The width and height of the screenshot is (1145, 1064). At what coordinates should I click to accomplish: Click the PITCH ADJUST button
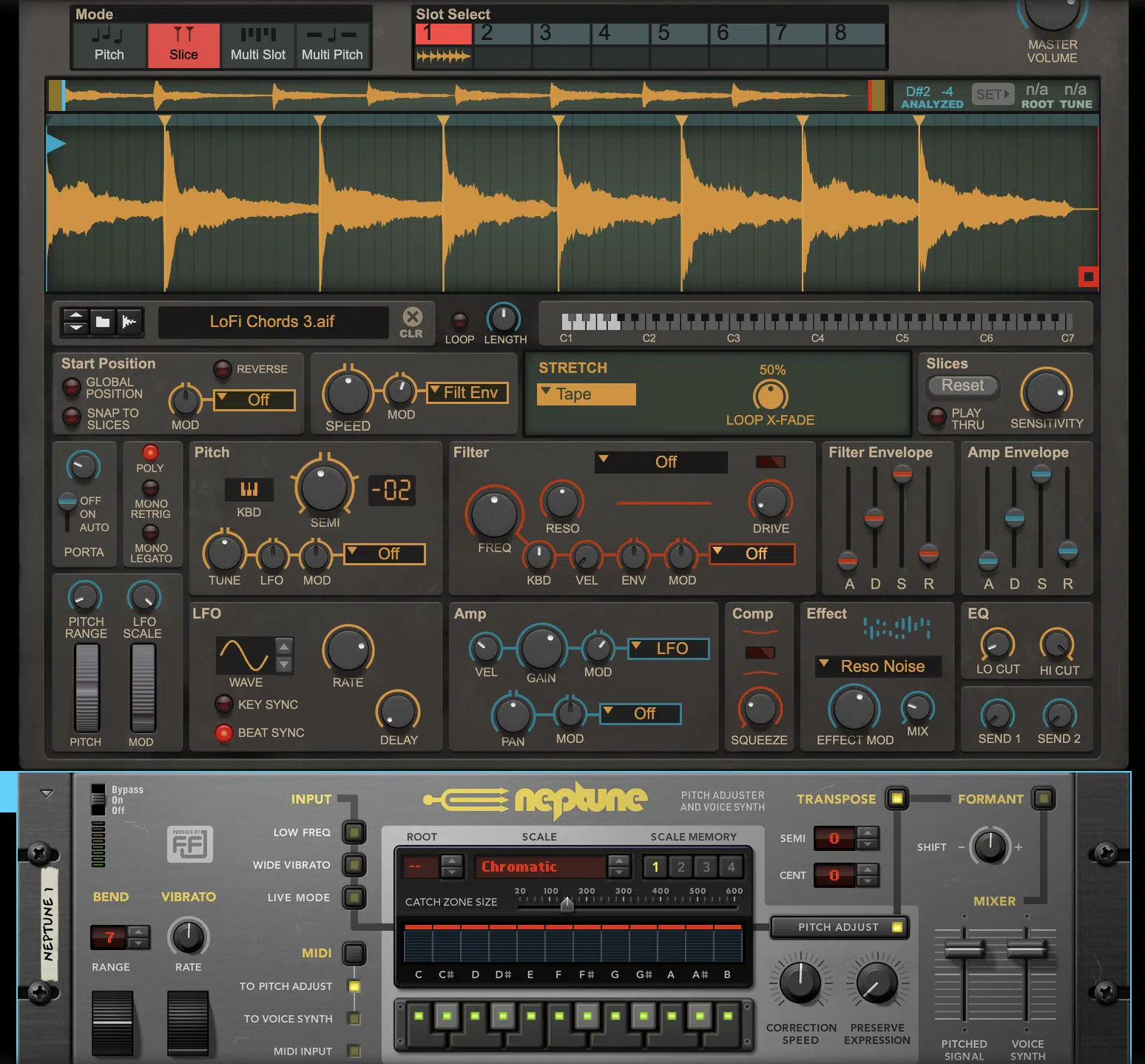840,927
